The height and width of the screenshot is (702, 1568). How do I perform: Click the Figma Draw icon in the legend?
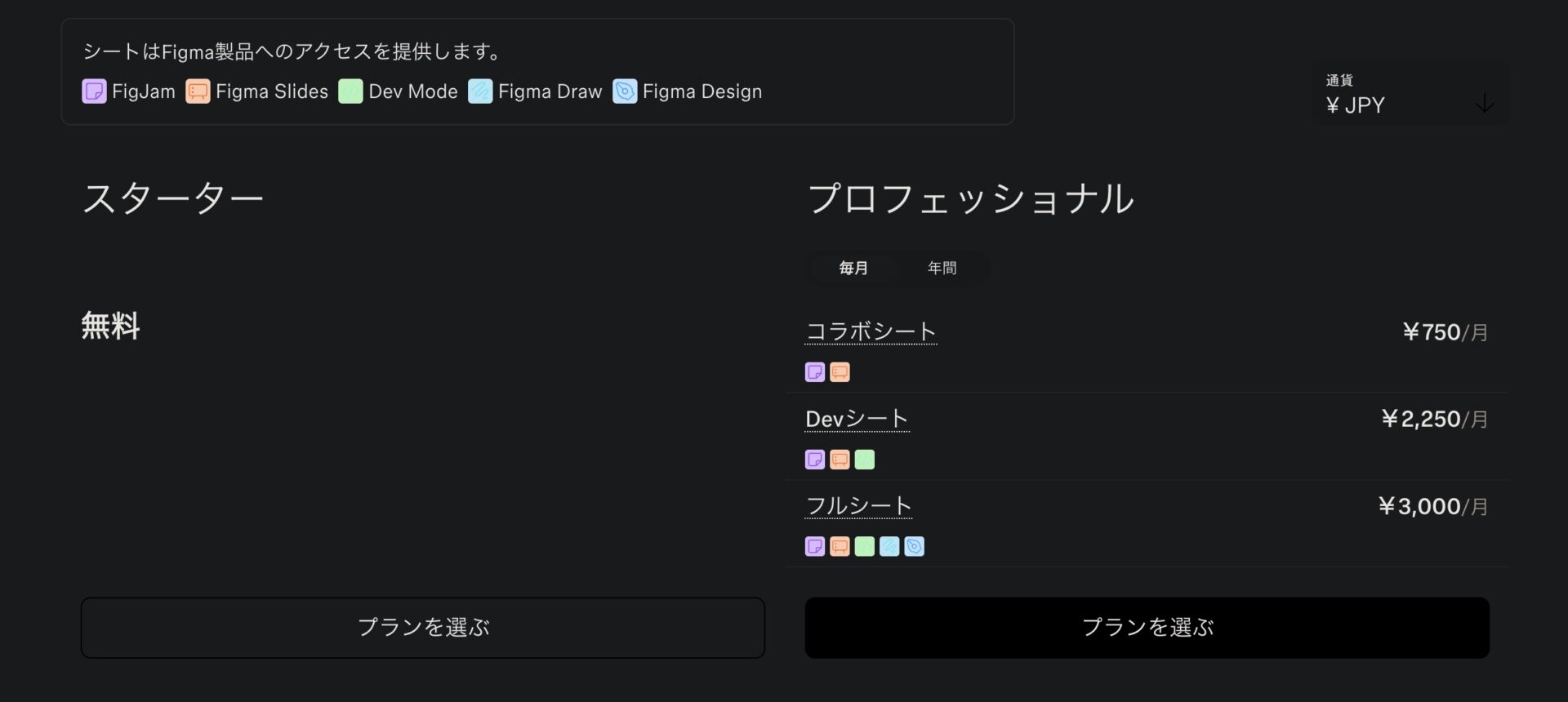tap(480, 91)
